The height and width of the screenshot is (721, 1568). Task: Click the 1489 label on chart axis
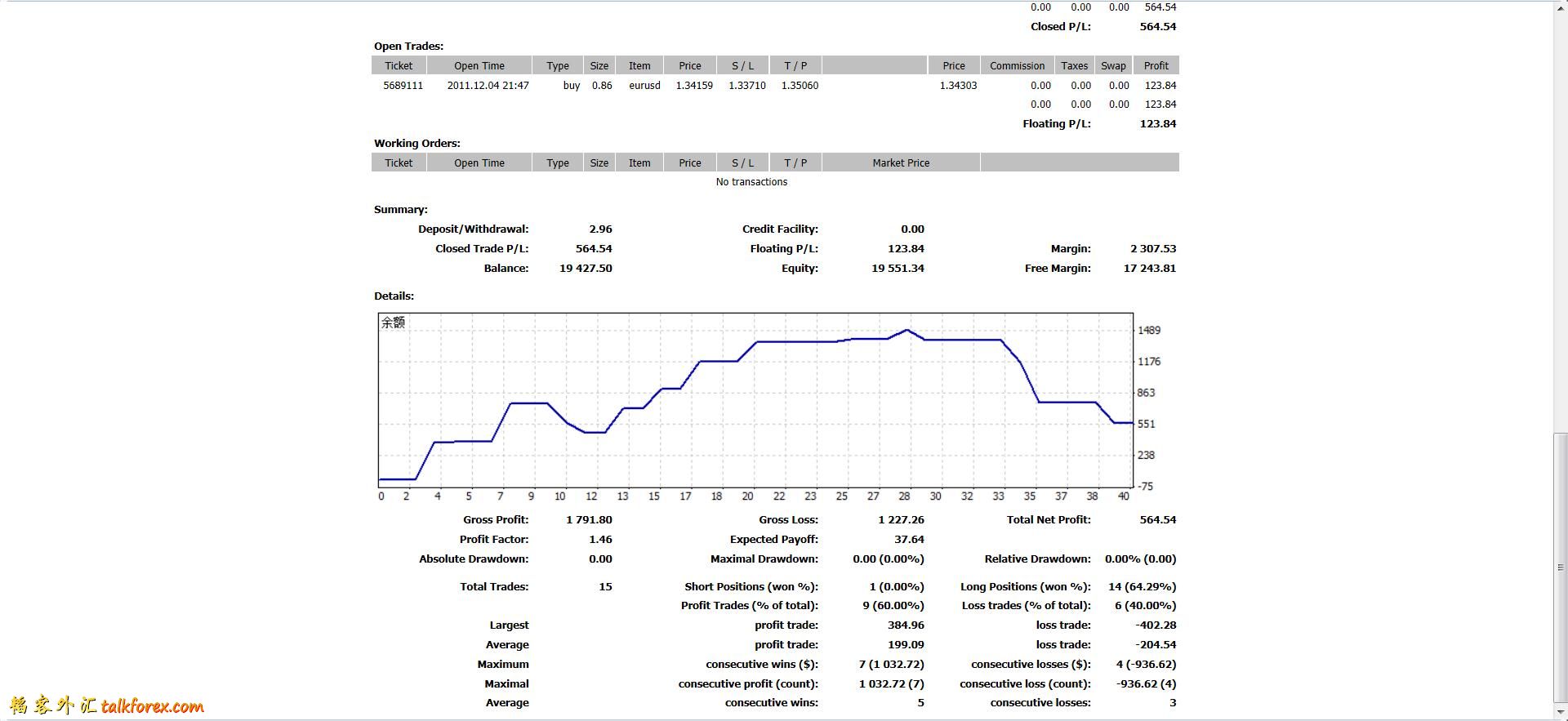tap(1149, 330)
